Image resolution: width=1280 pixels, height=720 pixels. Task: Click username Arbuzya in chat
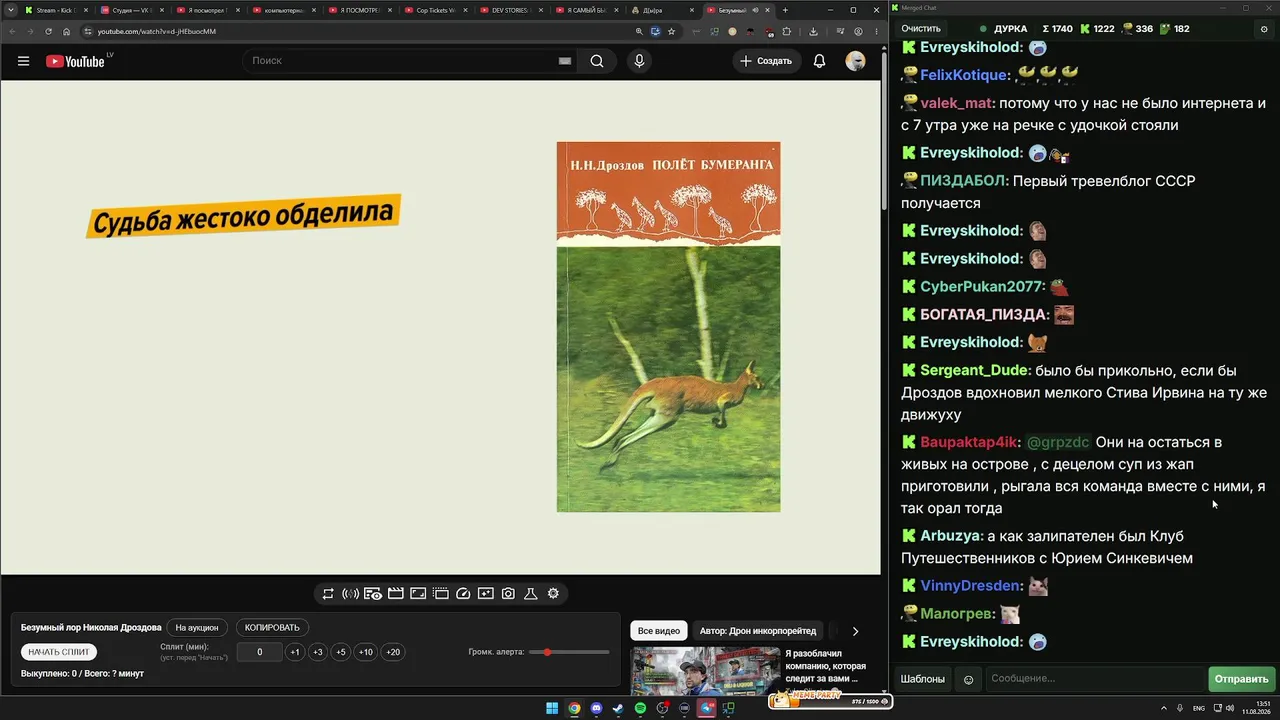pyautogui.click(x=951, y=536)
